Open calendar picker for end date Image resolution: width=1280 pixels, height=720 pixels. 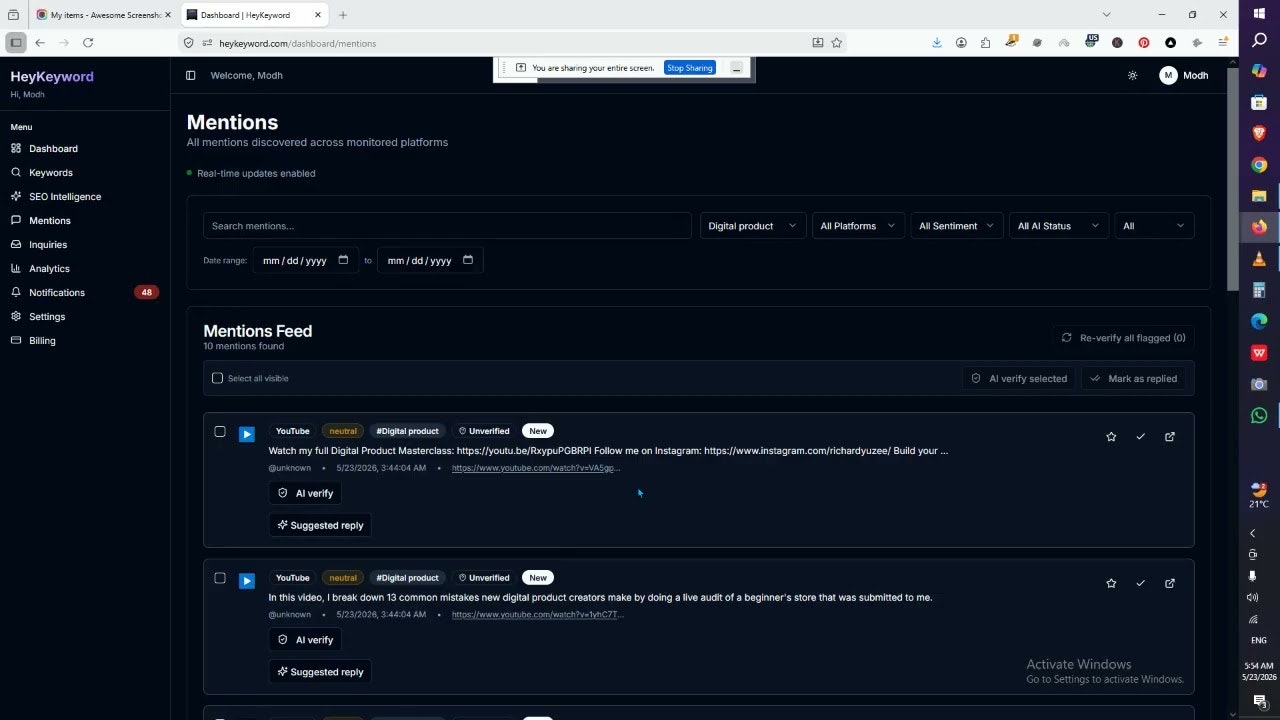pyautogui.click(x=468, y=260)
